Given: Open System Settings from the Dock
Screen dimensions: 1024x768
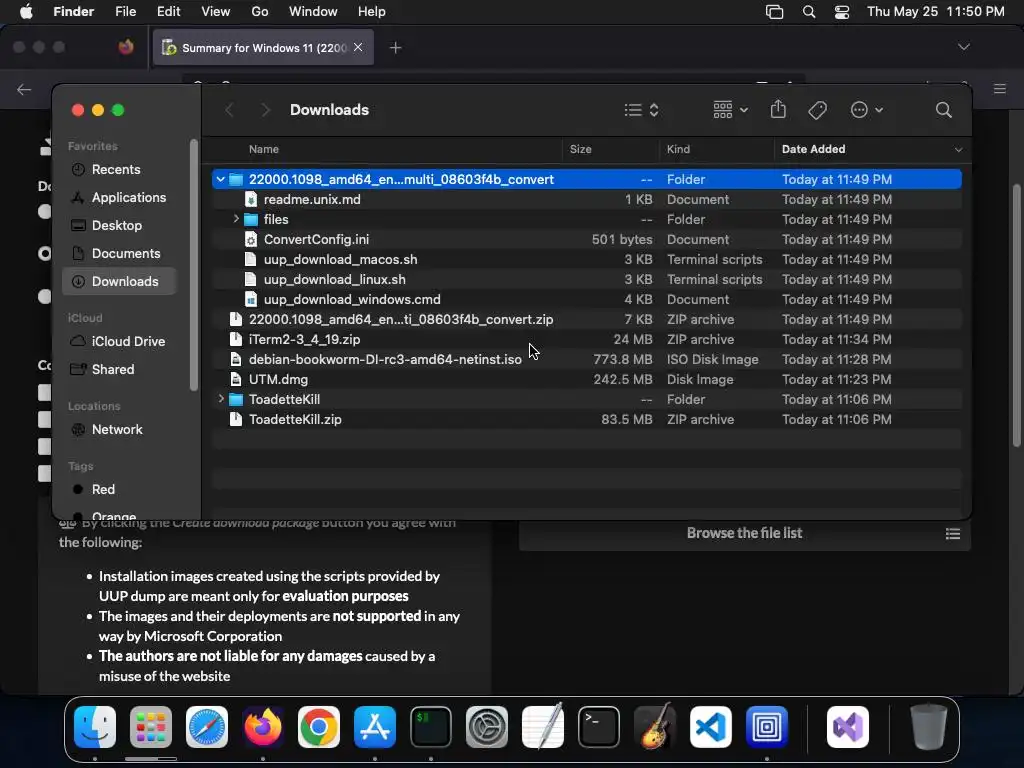Looking at the screenshot, I should coord(487,727).
